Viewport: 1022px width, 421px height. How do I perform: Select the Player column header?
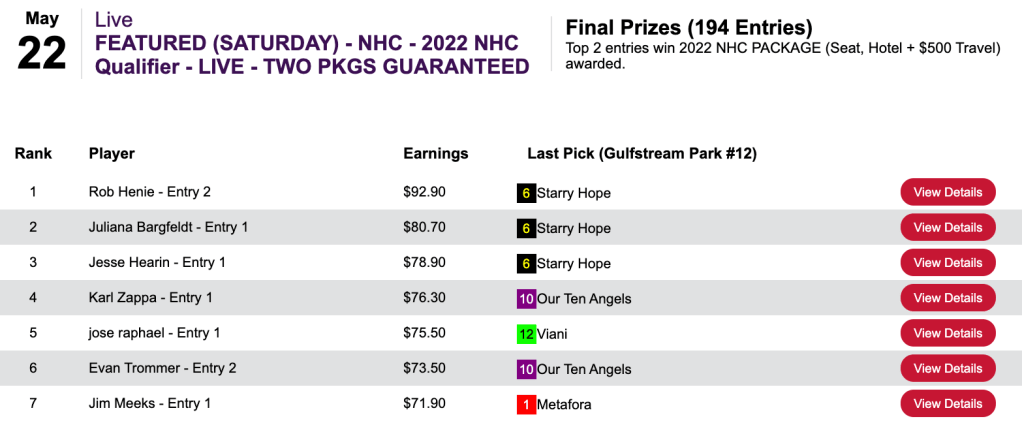tap(112, 154)
